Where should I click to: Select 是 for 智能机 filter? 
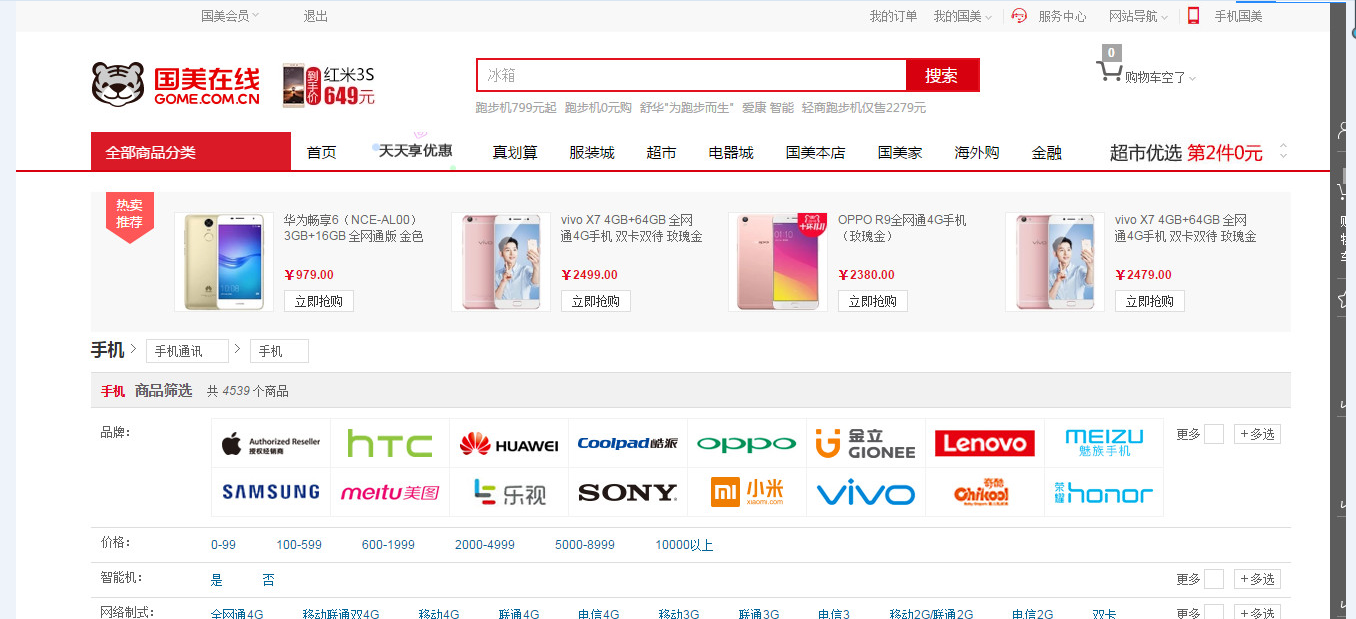[x=217, y=580]
